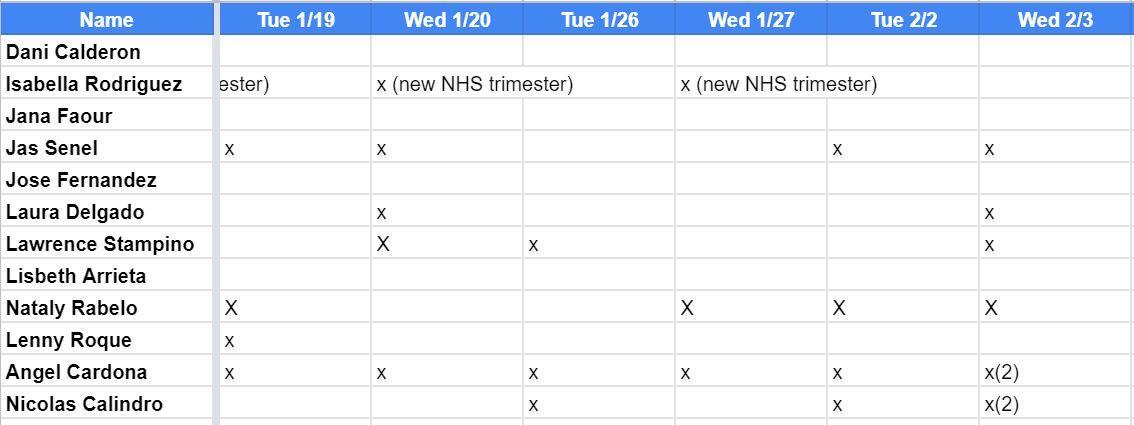This screenshot has height=425, width=1134.
Task: Select the Tue 1/19 column header
Action: (295, 20)
